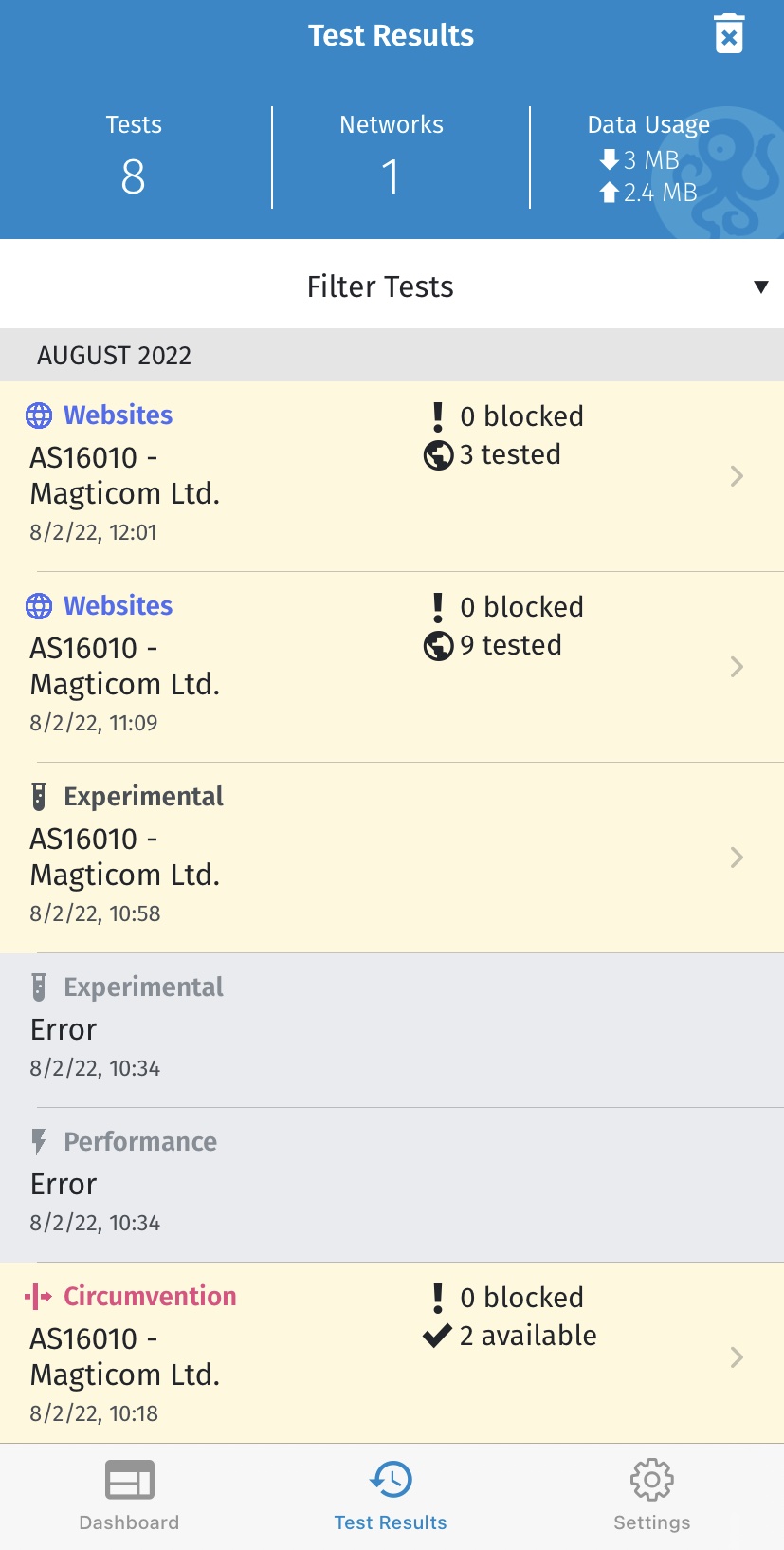Click the globe icon beside the 11:09 Websites test
The image size is (784, 1550).
pos(39,606)
